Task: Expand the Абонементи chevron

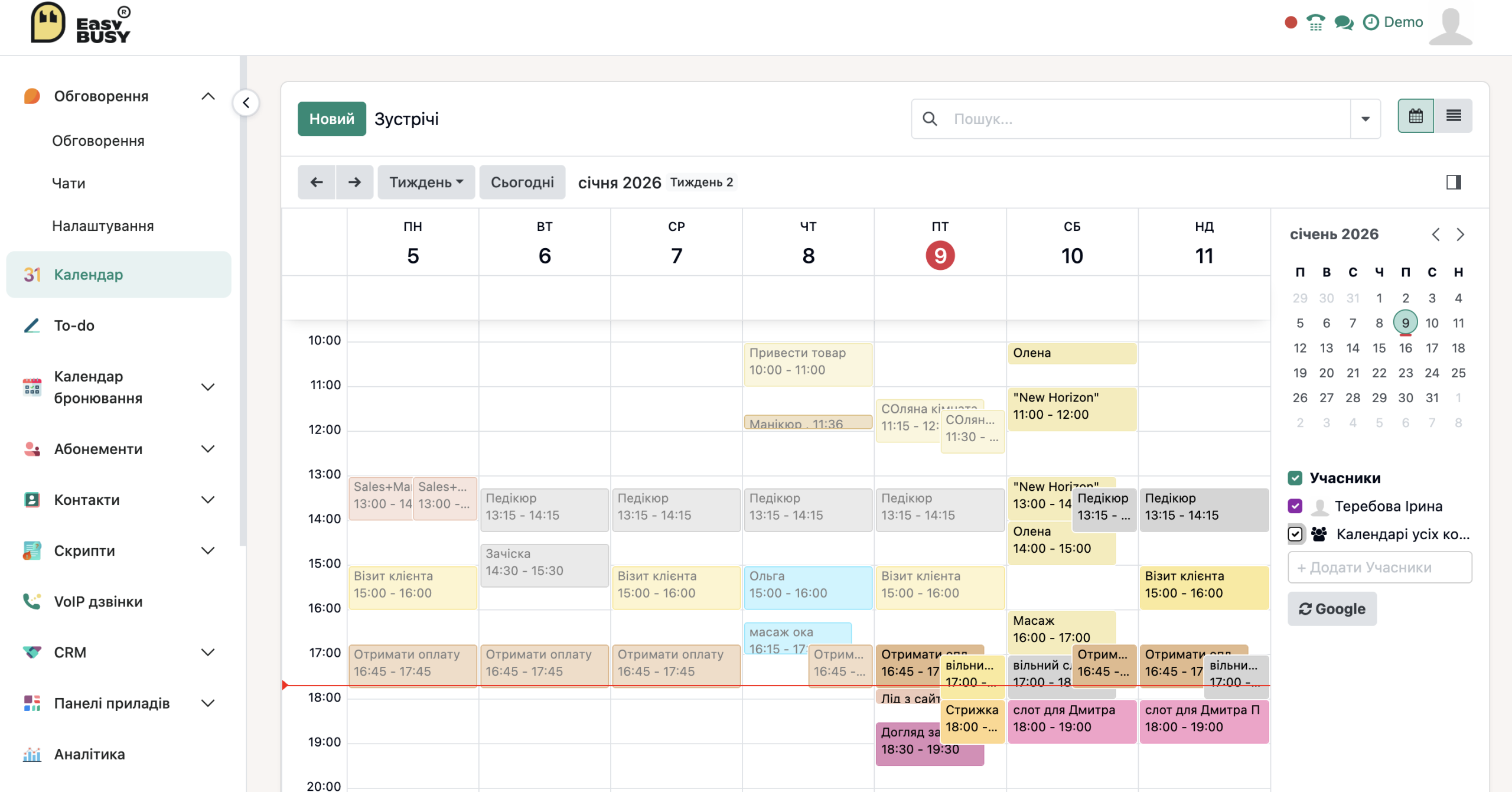Action: pyautogui.click(x=208, y=449)
